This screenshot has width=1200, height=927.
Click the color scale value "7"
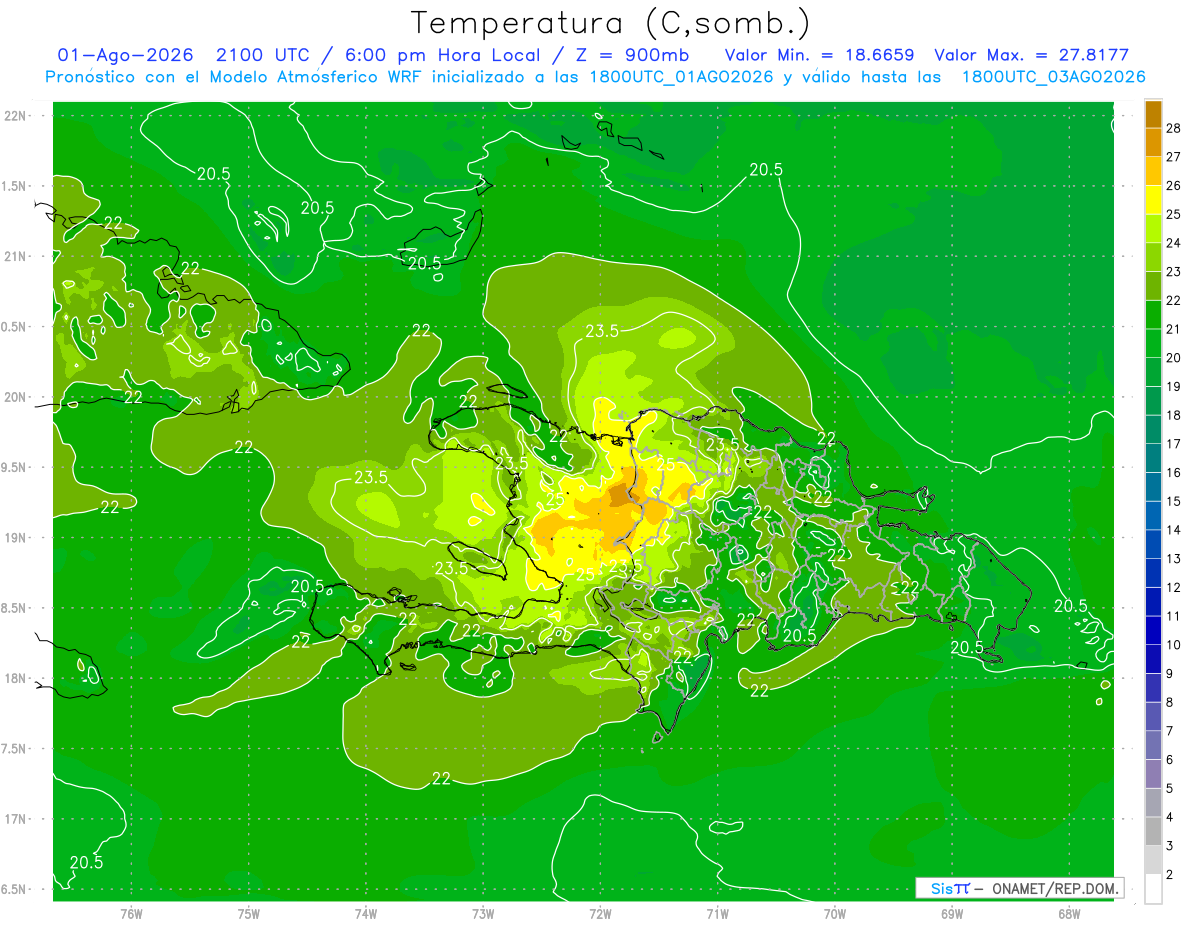(1170, 732)
